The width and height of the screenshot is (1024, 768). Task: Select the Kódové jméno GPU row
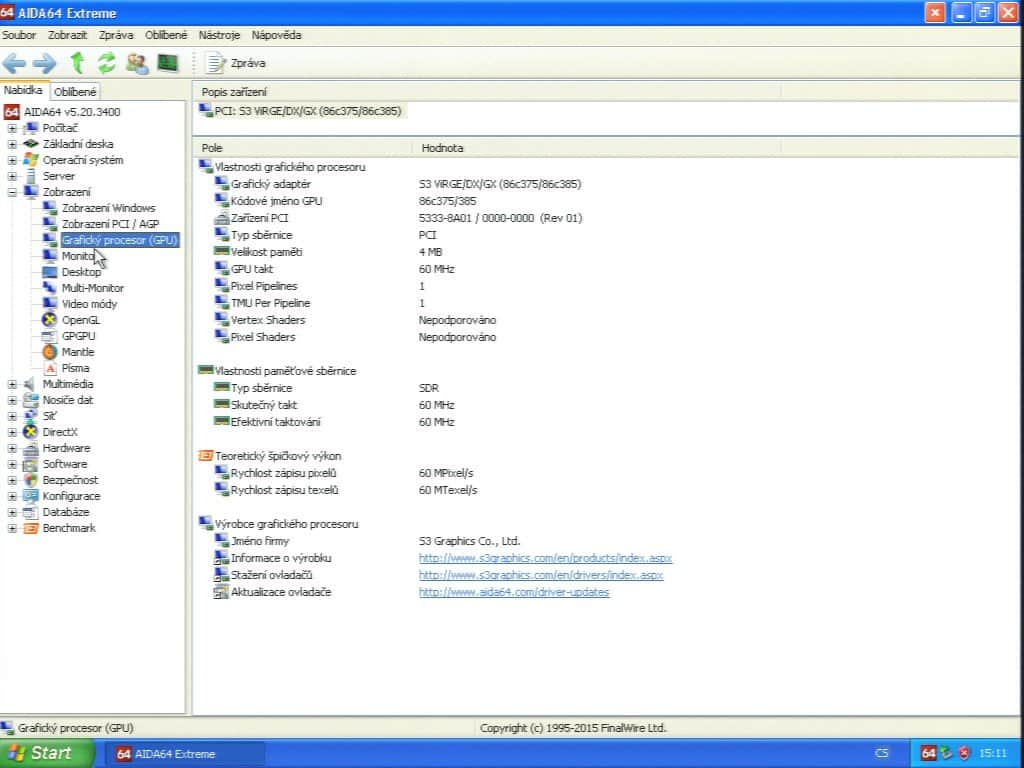tap(276, 201)
